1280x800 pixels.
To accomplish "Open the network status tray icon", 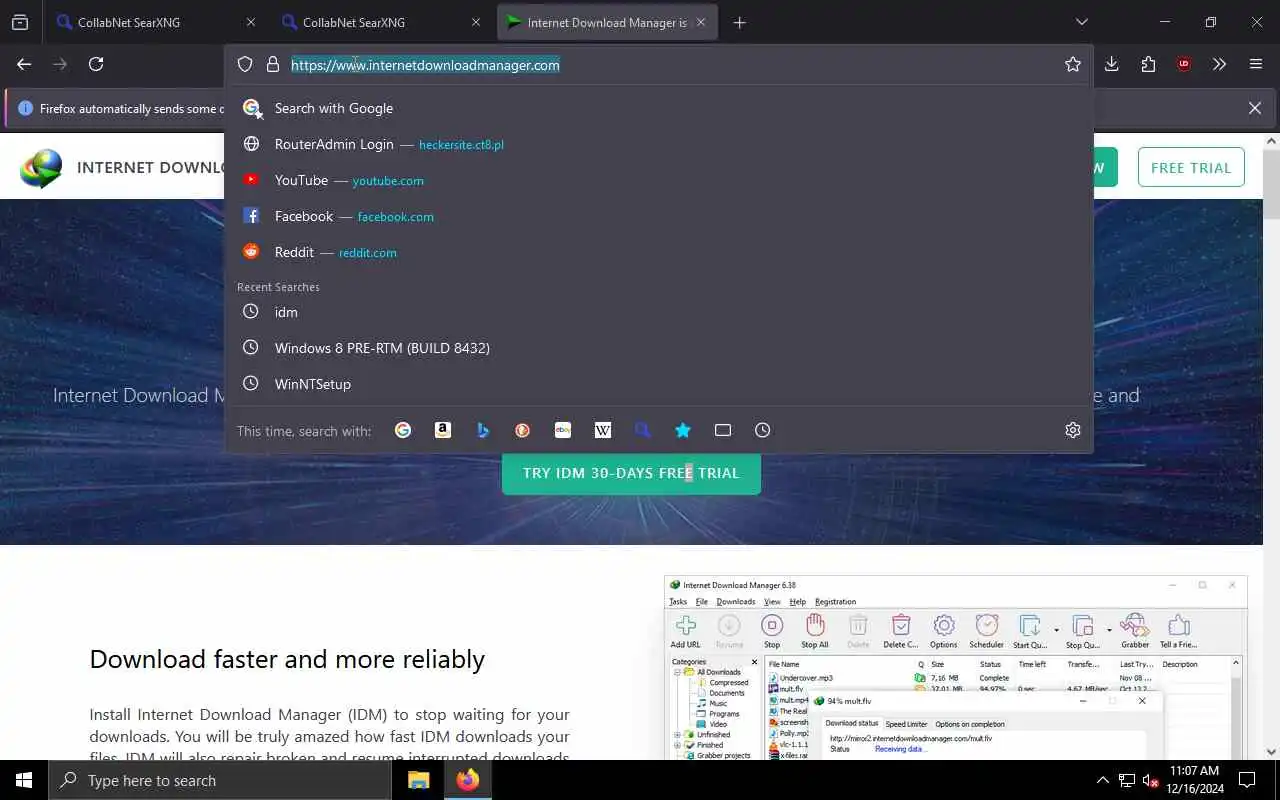I will (1127, 780).
